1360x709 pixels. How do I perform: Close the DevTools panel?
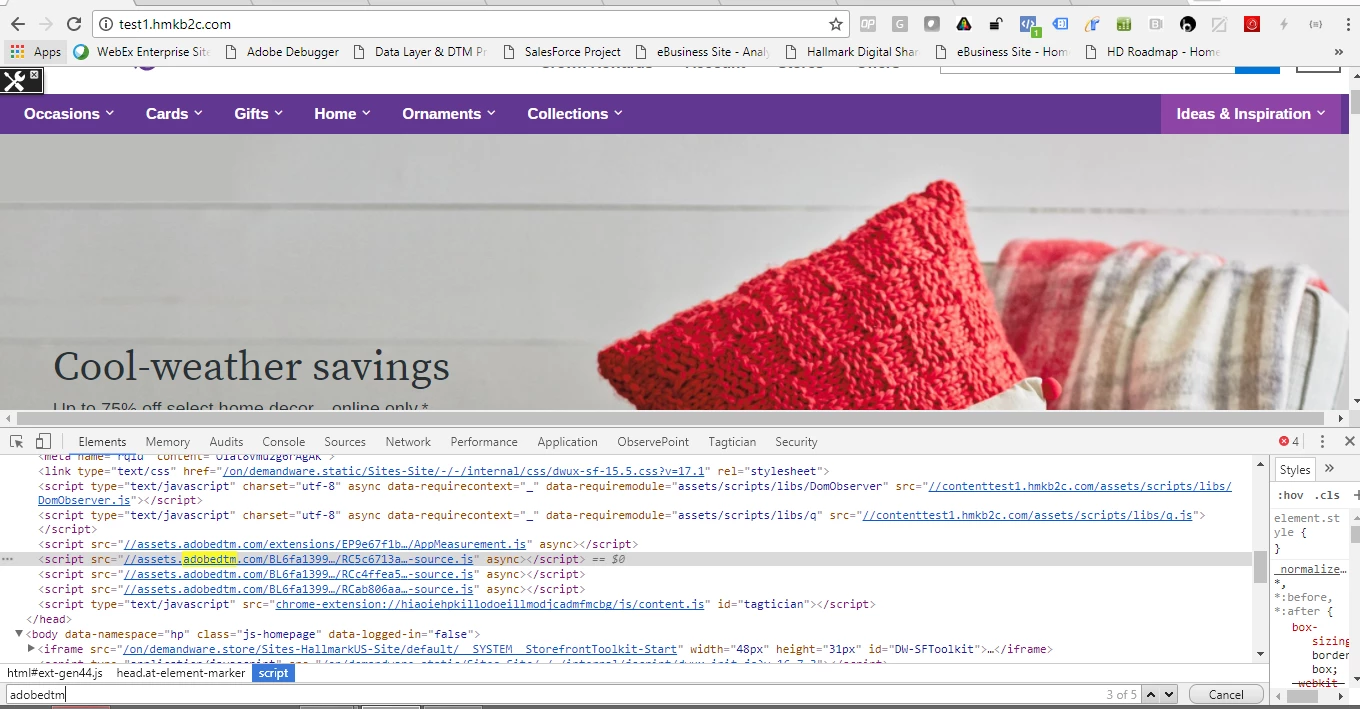pyautogui.click(x=1349, y=441)
